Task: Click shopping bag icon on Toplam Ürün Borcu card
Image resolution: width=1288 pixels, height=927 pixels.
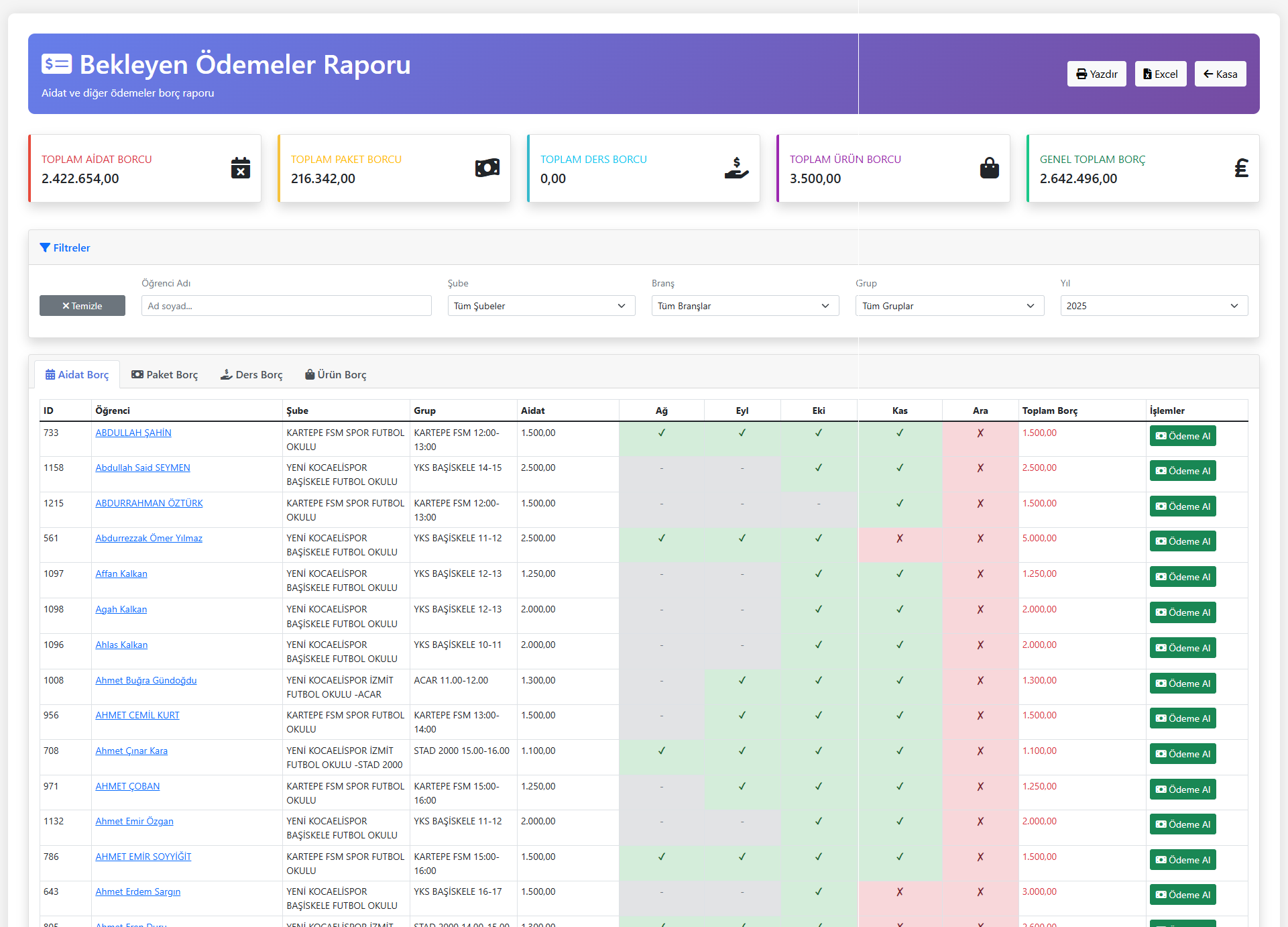Action: [x=989, y=168]
